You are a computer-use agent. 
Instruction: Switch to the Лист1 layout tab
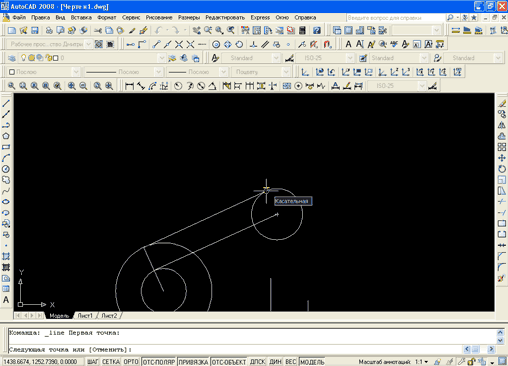85,316
